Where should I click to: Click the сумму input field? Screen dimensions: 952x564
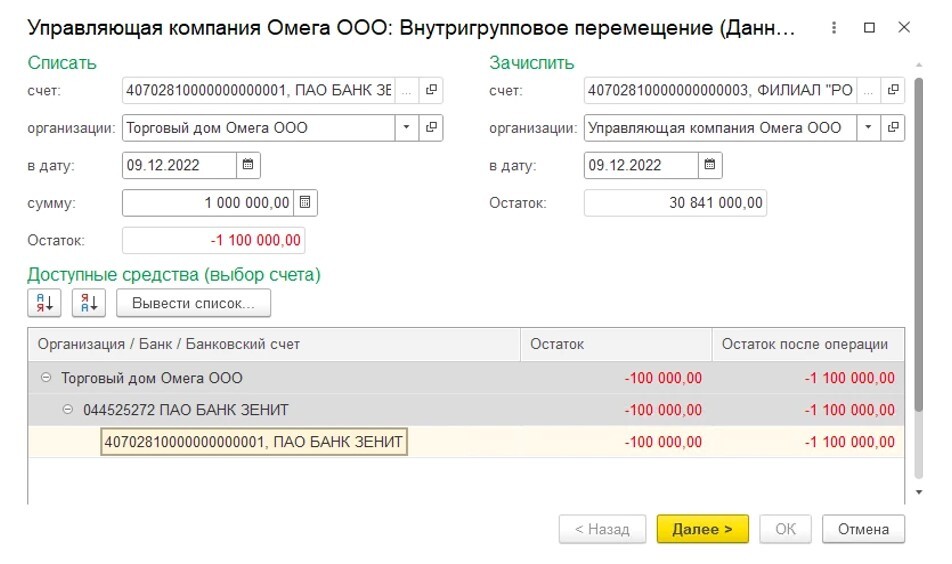pos(208,203)
